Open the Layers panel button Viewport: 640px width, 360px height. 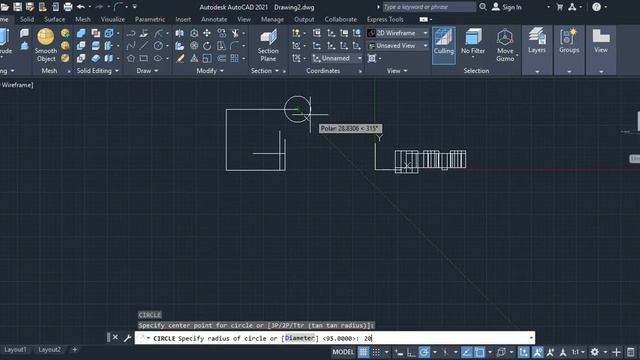click(537, 41)
